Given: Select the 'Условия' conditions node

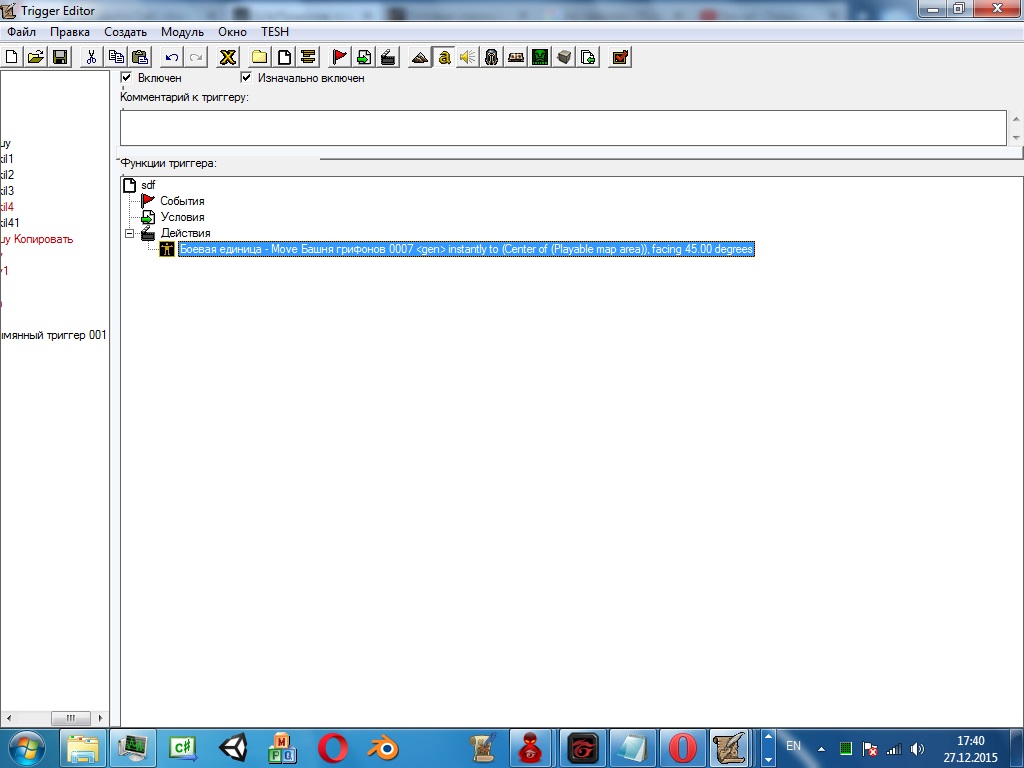Looking at the screenshot, I should tap(182, 217).
